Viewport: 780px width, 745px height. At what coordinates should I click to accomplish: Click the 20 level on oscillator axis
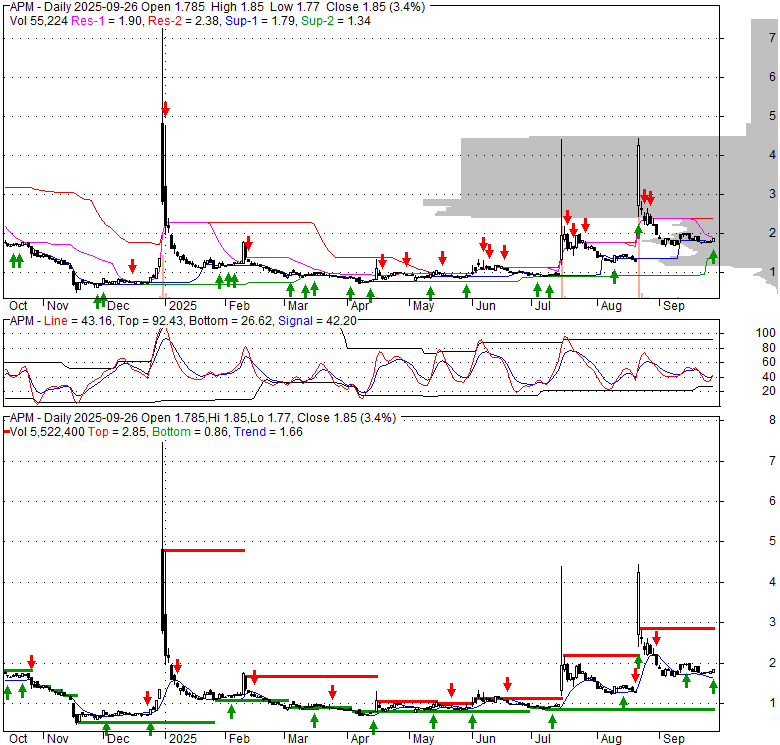769,391
